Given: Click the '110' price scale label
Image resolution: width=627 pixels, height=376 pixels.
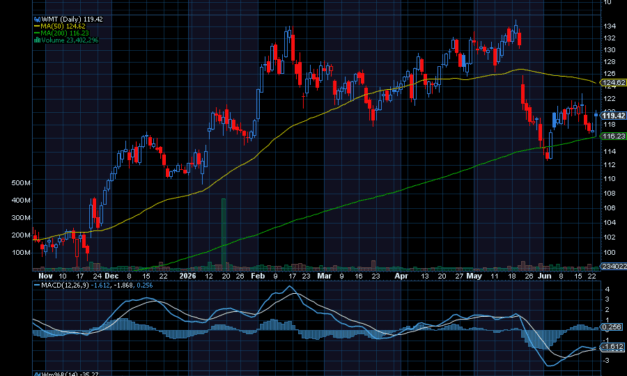Looking at the screenshot, I should (609, 179).
